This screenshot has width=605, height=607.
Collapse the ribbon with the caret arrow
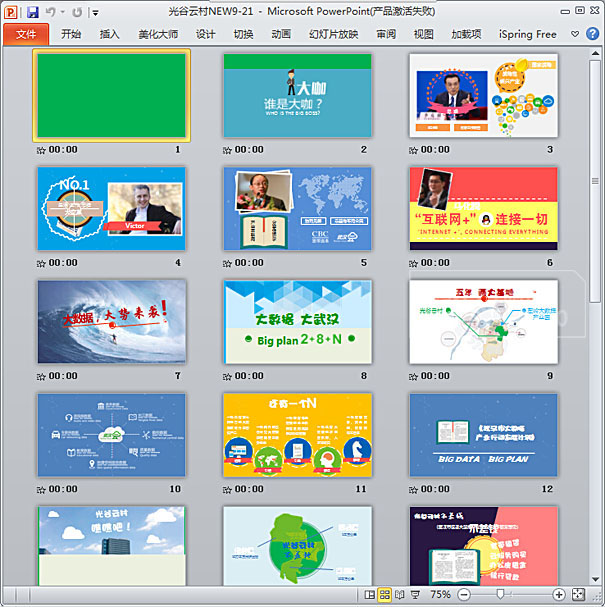577,33
